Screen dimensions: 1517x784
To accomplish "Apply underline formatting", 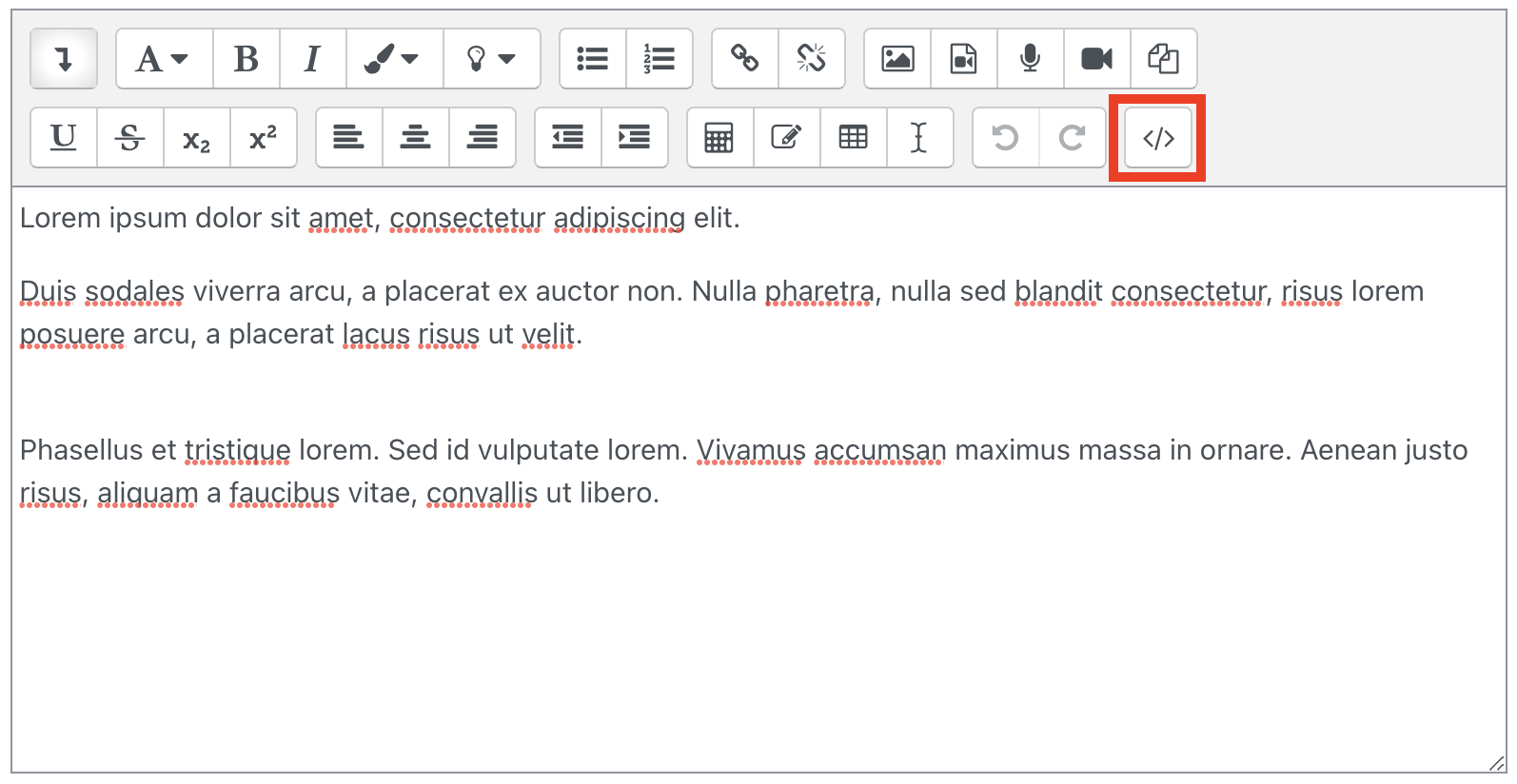I will (x=64, y=138).
